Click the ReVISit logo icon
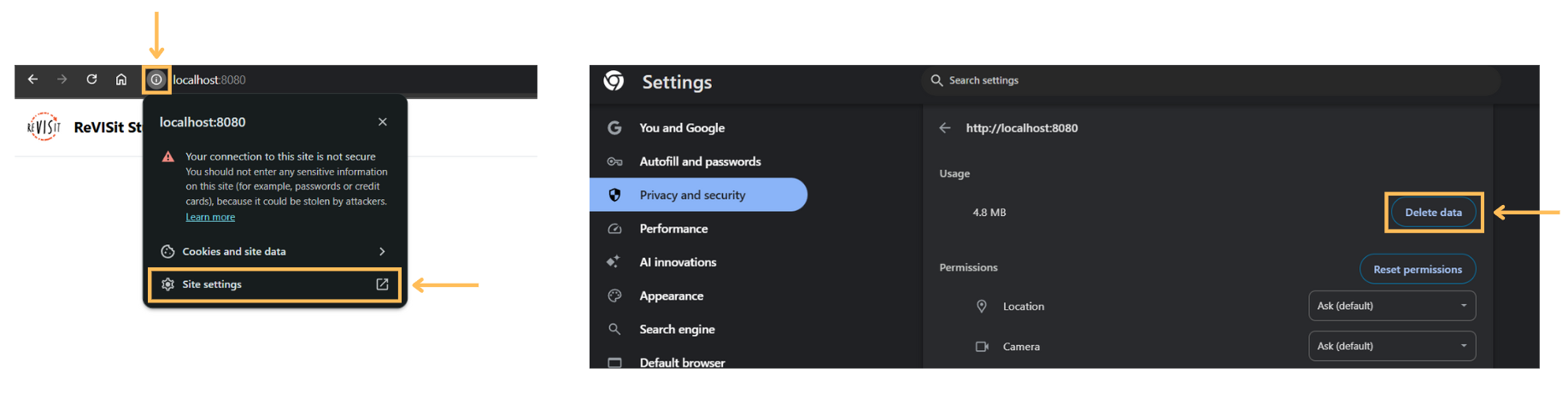This screenshot has height=404, width=1568. (x=44, y=127)
